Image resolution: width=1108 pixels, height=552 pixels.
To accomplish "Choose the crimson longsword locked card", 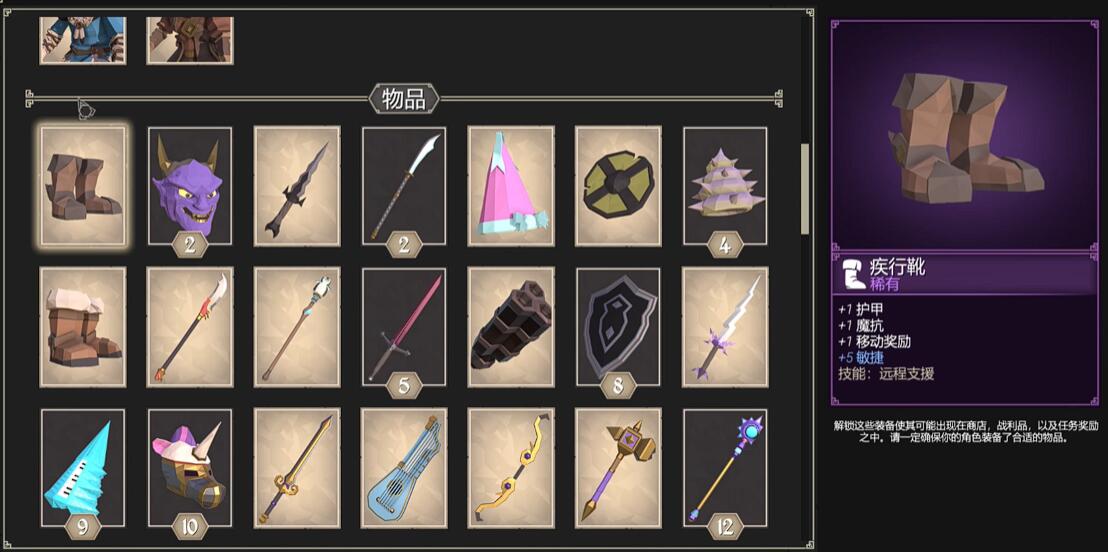I will tap(404, 327).
